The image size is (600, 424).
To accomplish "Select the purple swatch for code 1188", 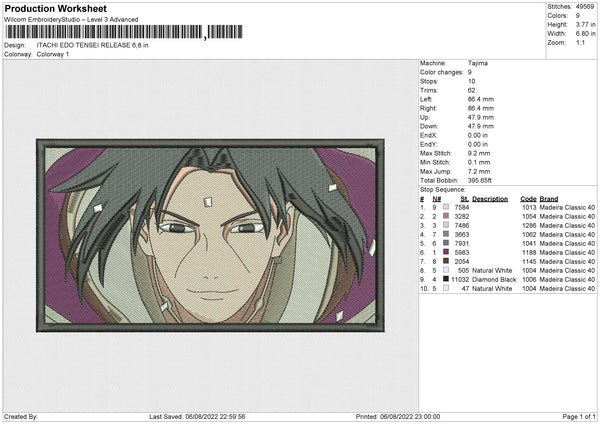I will coord(446,252).
